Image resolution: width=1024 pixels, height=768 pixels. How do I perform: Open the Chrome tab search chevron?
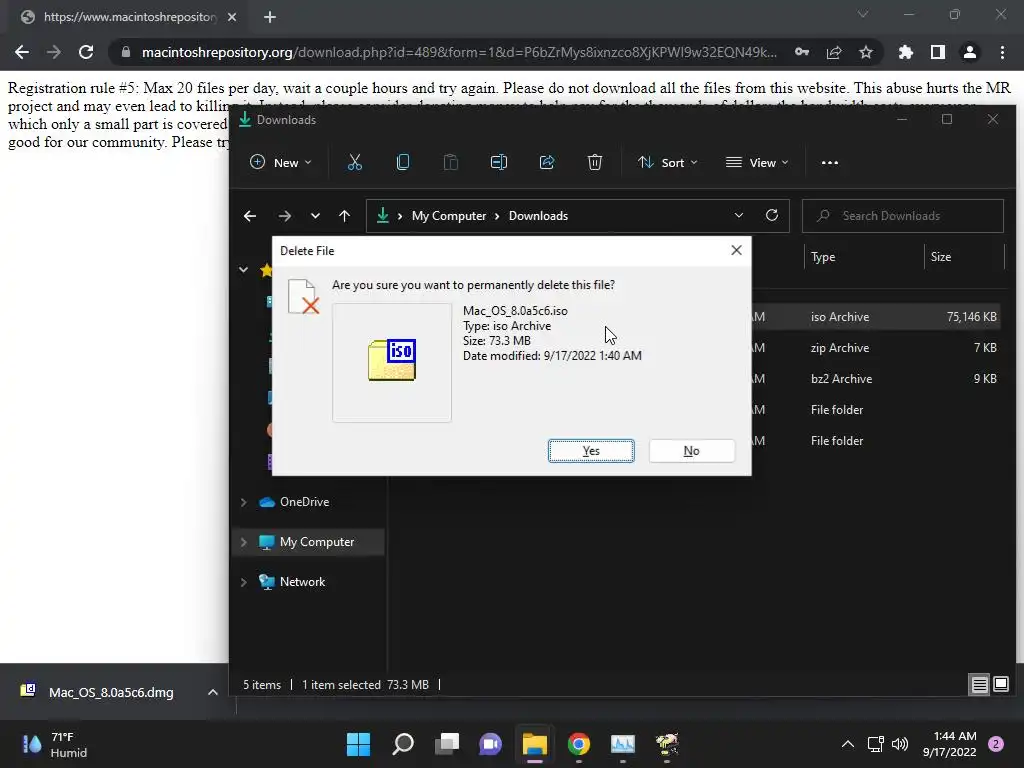coord(863,14)
